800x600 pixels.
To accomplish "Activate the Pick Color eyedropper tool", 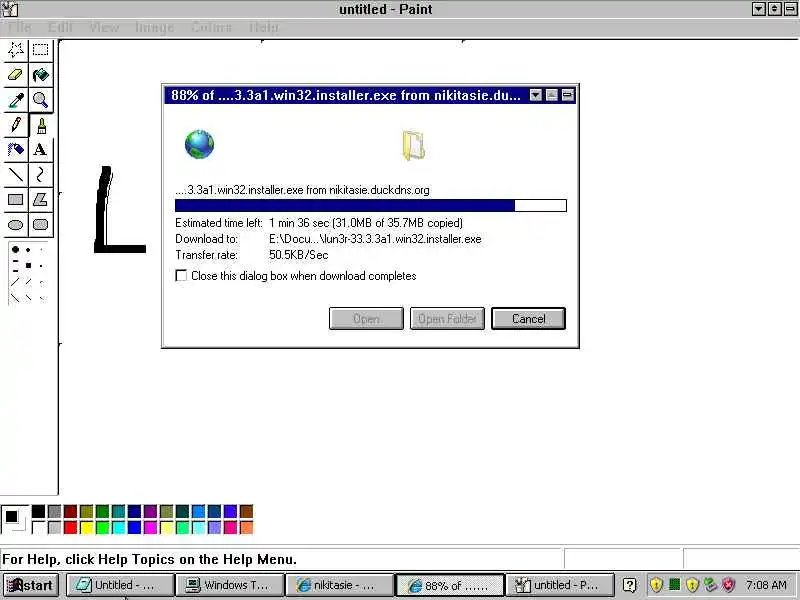I will pos(16,100).
